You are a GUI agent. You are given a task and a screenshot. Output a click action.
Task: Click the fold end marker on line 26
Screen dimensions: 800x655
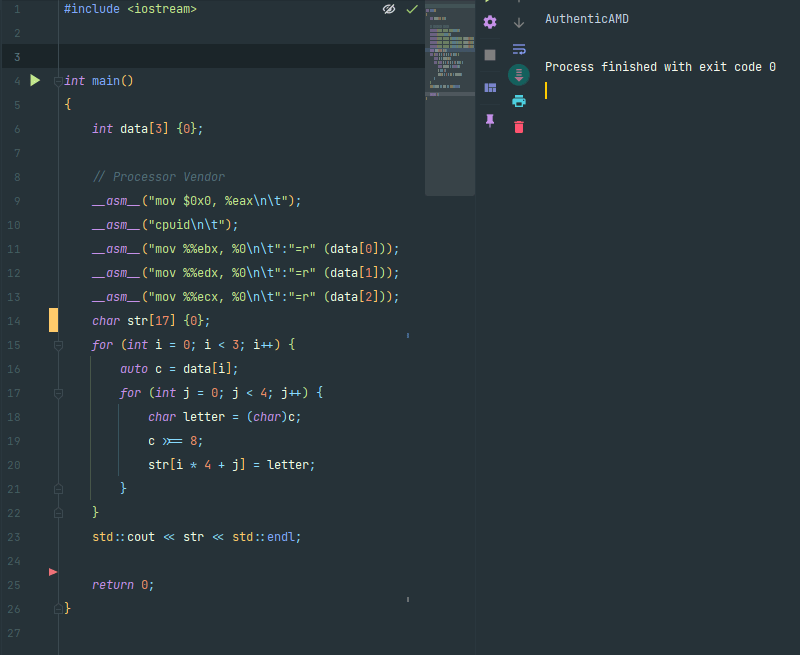pos(58,608)
